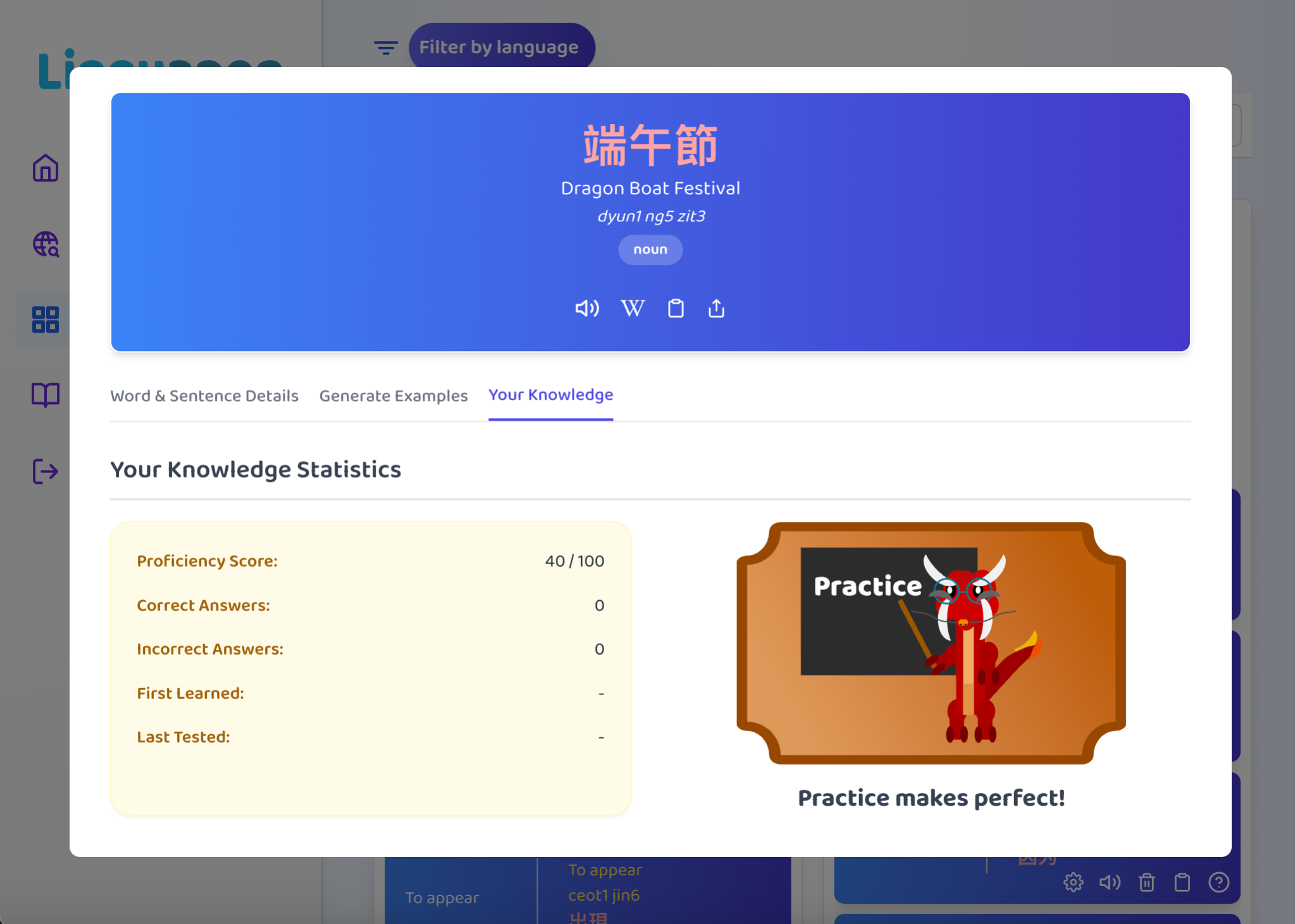The width and height of the screenshot is (1295, 924).
Task: Open the dictionary book icon in the sidebar
Action: (44, 395)
